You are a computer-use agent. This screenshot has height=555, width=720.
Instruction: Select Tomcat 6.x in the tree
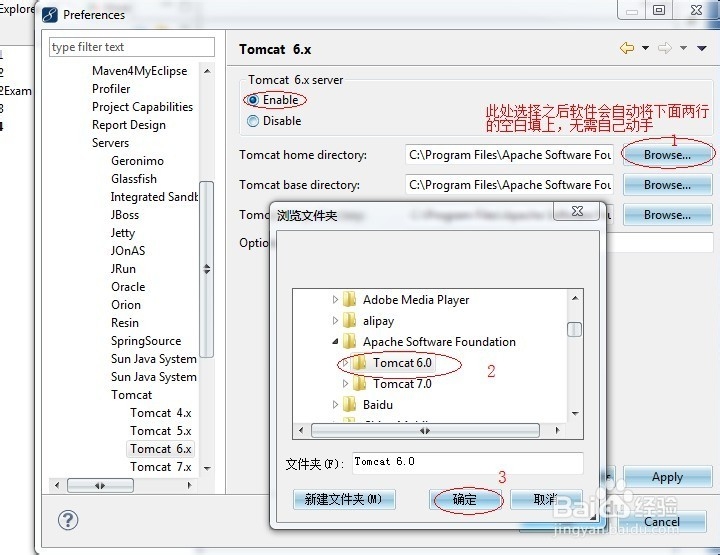160,448
